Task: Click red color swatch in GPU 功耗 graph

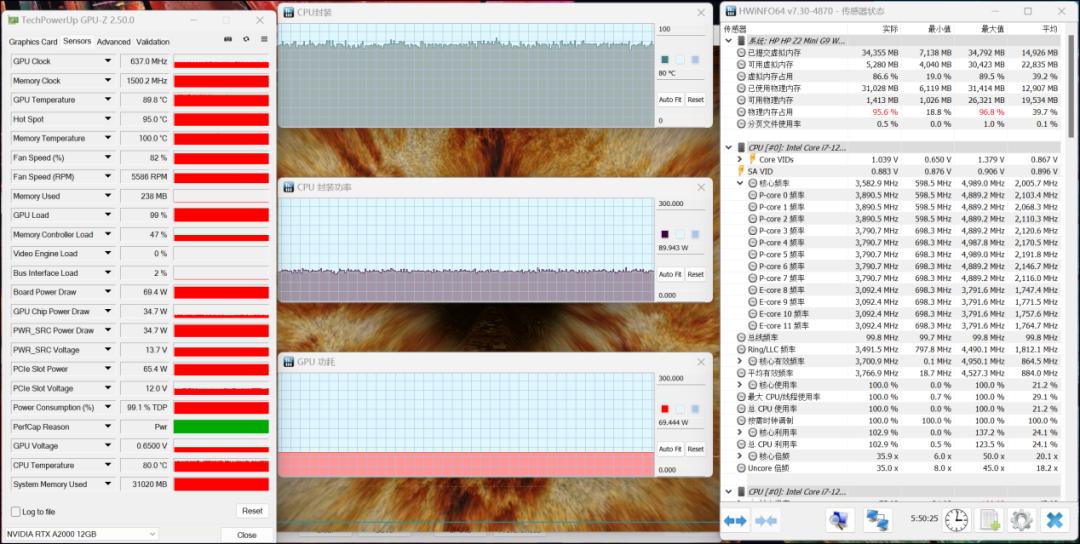Action: click(665, 409)
